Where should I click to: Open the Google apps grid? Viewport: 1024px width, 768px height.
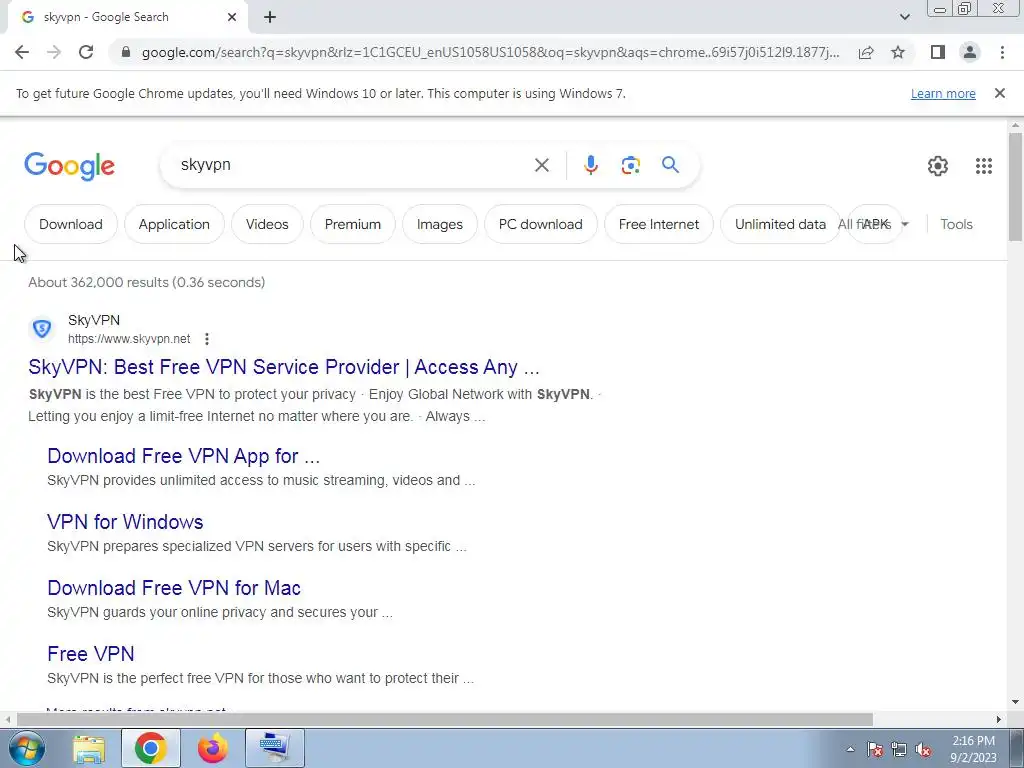(984, 166)
